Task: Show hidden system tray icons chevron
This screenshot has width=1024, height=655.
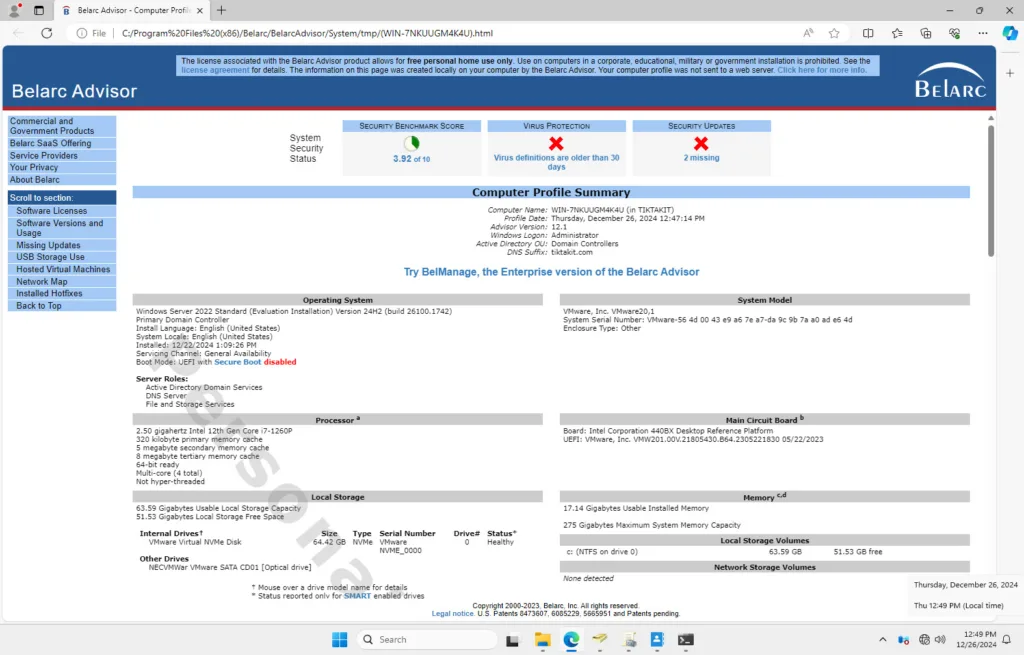Action: coord(882,639)
